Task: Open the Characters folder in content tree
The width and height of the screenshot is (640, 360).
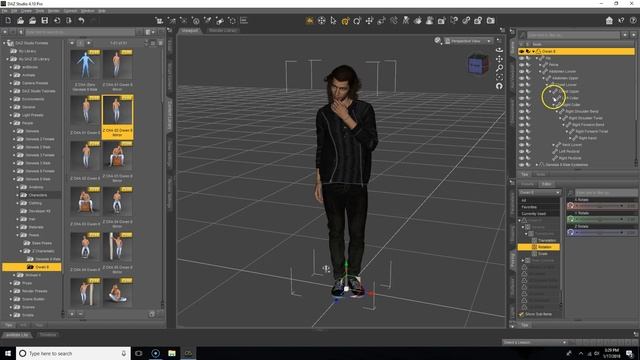Action: tap(38, 195)
